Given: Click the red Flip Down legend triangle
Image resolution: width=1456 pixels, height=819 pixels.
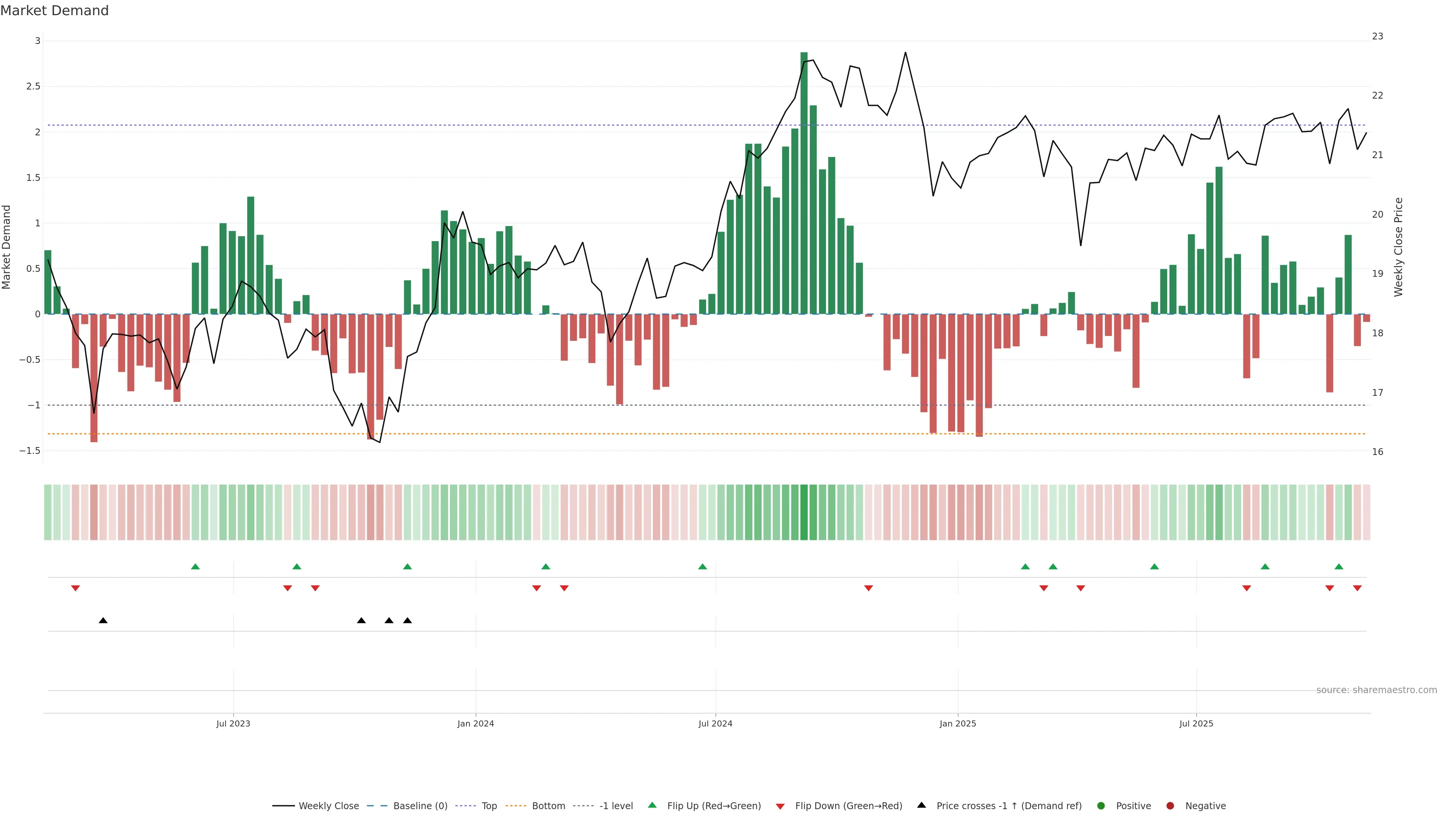Looking at the screenshot, I should (780, 806).
